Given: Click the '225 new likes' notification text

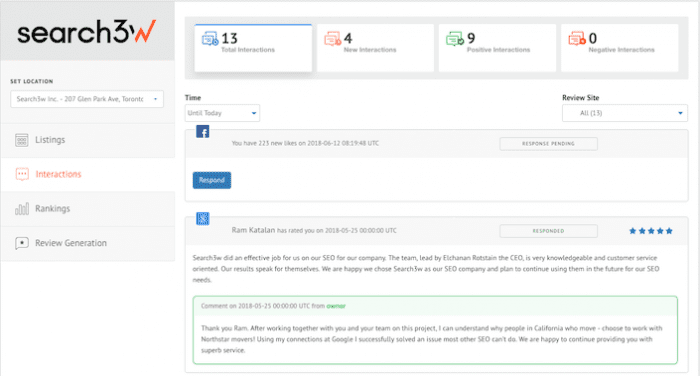Looking at the screenshot, I should click(305, 143).
